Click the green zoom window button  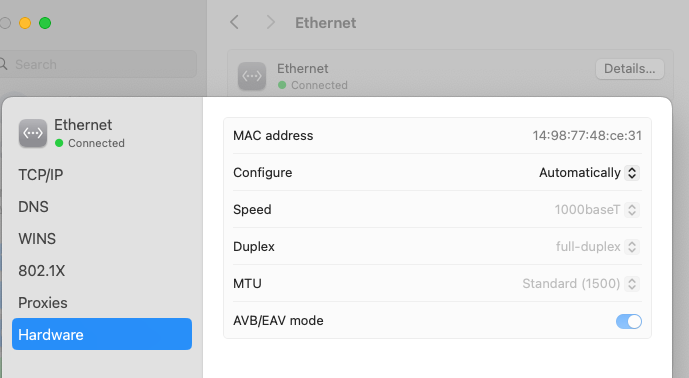(x=45, y=23)
